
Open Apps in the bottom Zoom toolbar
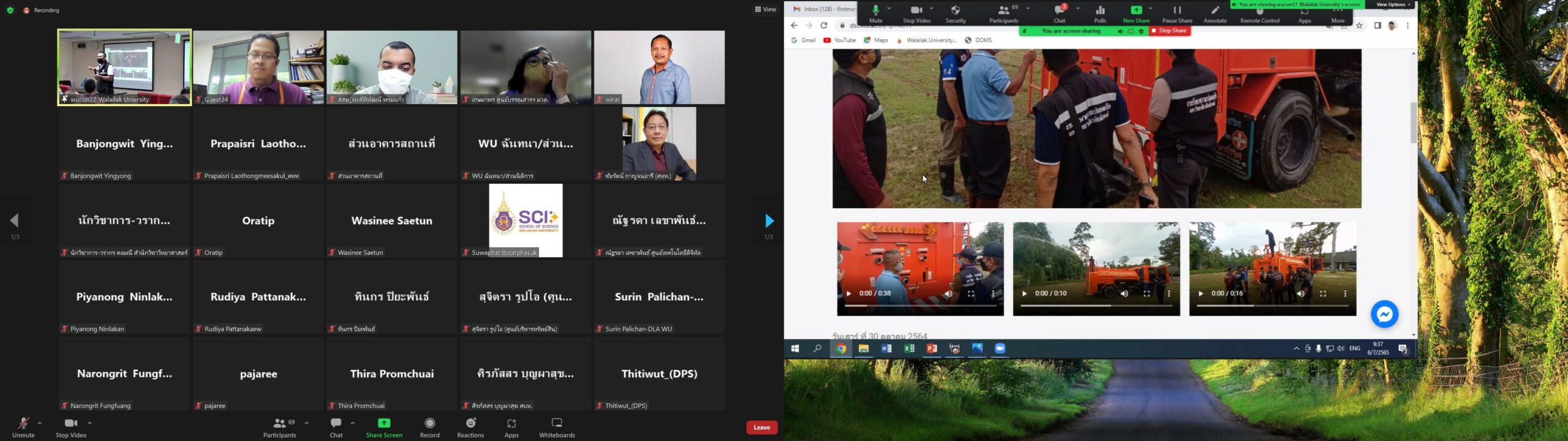pyautogui.click(x=511, y=423)
